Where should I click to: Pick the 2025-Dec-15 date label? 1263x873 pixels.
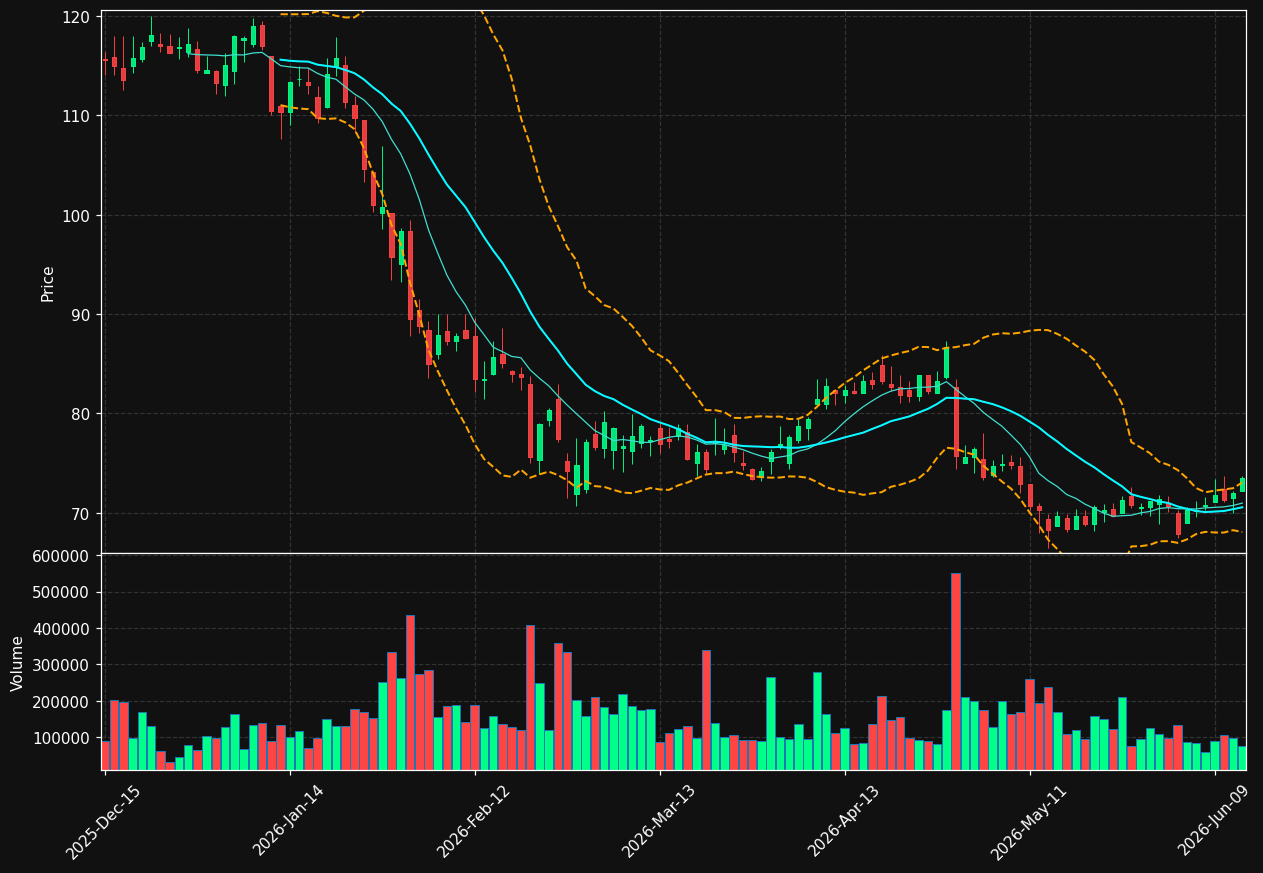pos(103,821)
